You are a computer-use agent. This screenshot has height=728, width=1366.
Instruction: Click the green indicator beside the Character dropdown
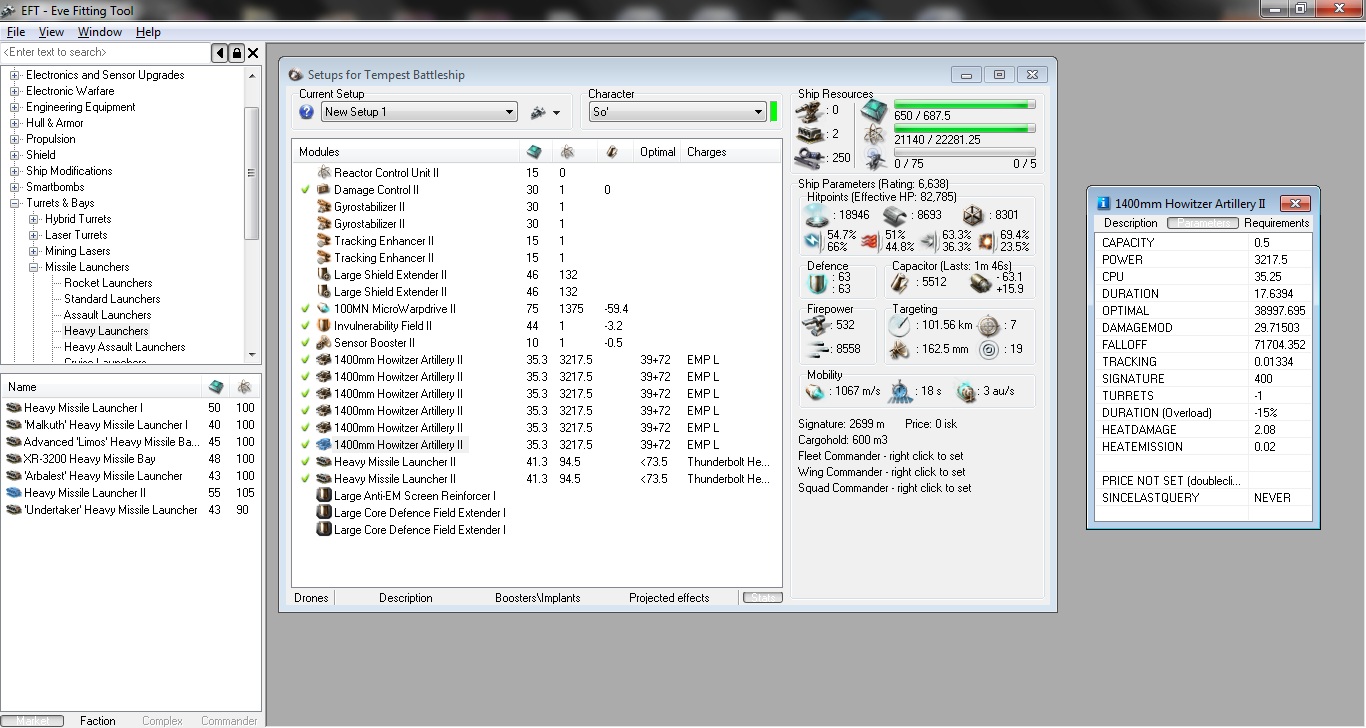coord(774,111)
